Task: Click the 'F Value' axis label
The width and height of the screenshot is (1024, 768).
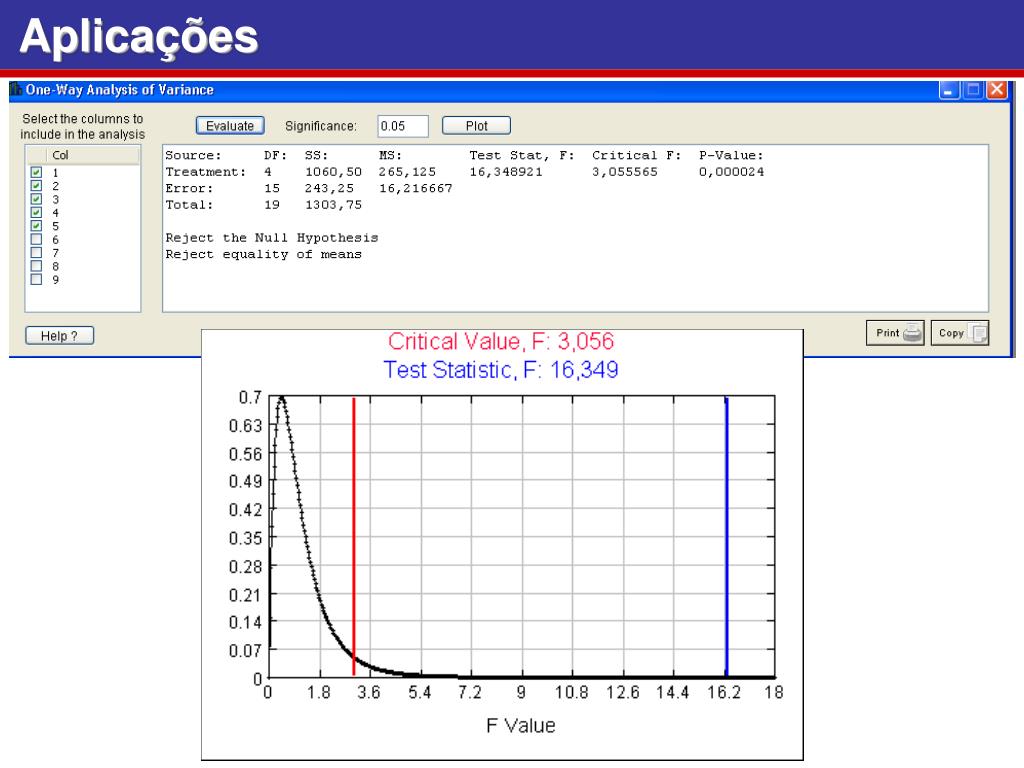Action: (x=520, y=726)
